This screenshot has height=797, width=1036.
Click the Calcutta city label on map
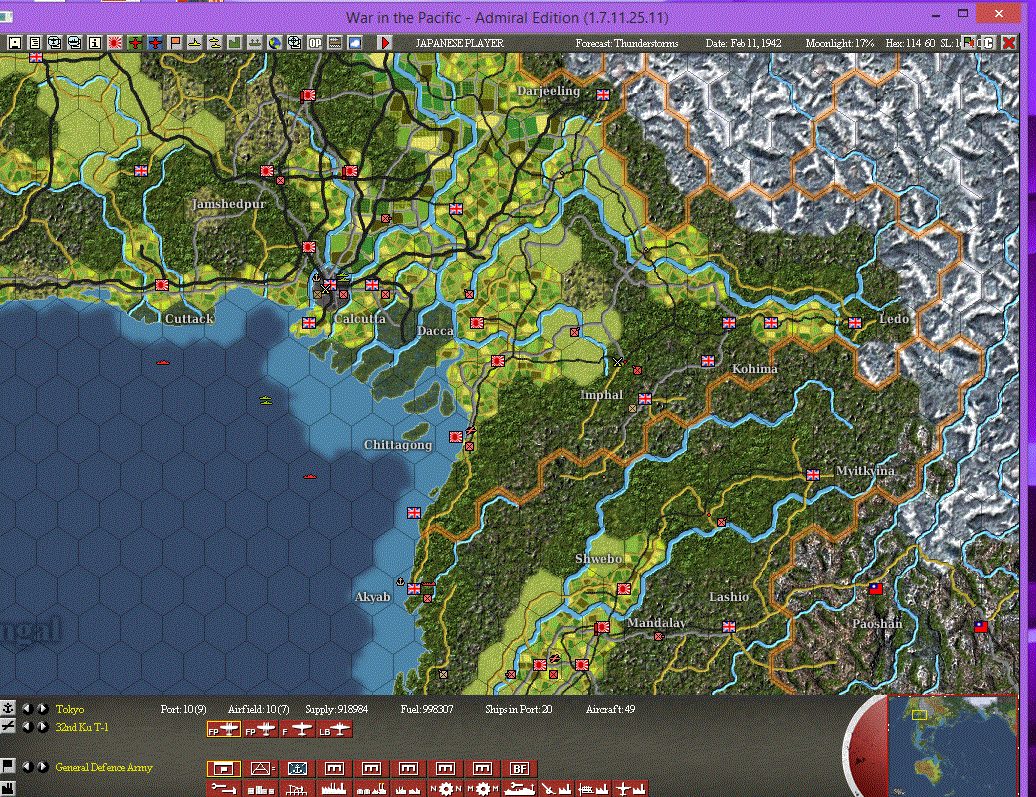click(x=359, y=319)
